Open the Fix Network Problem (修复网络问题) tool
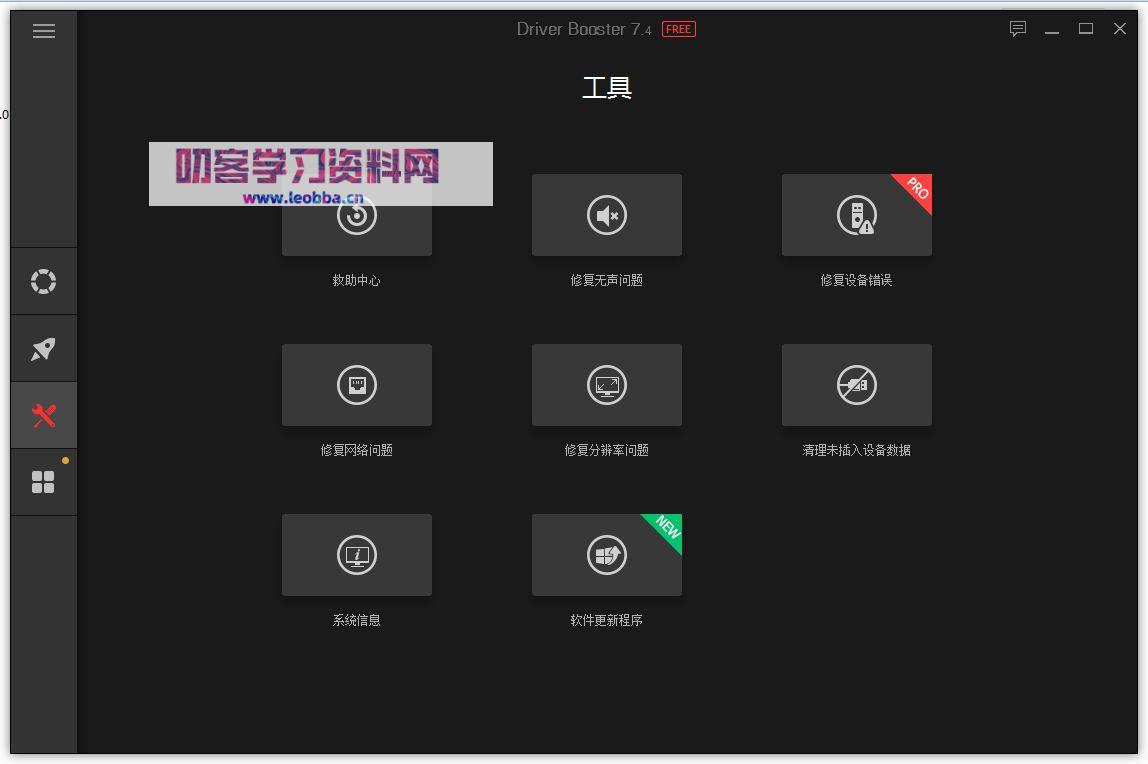1148x764 pixels. coord(357,385)
